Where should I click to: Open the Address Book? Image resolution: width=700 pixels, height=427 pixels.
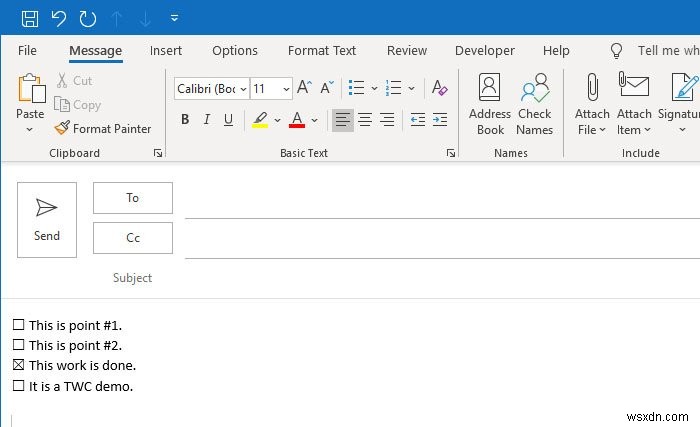[x=490, y=105]
